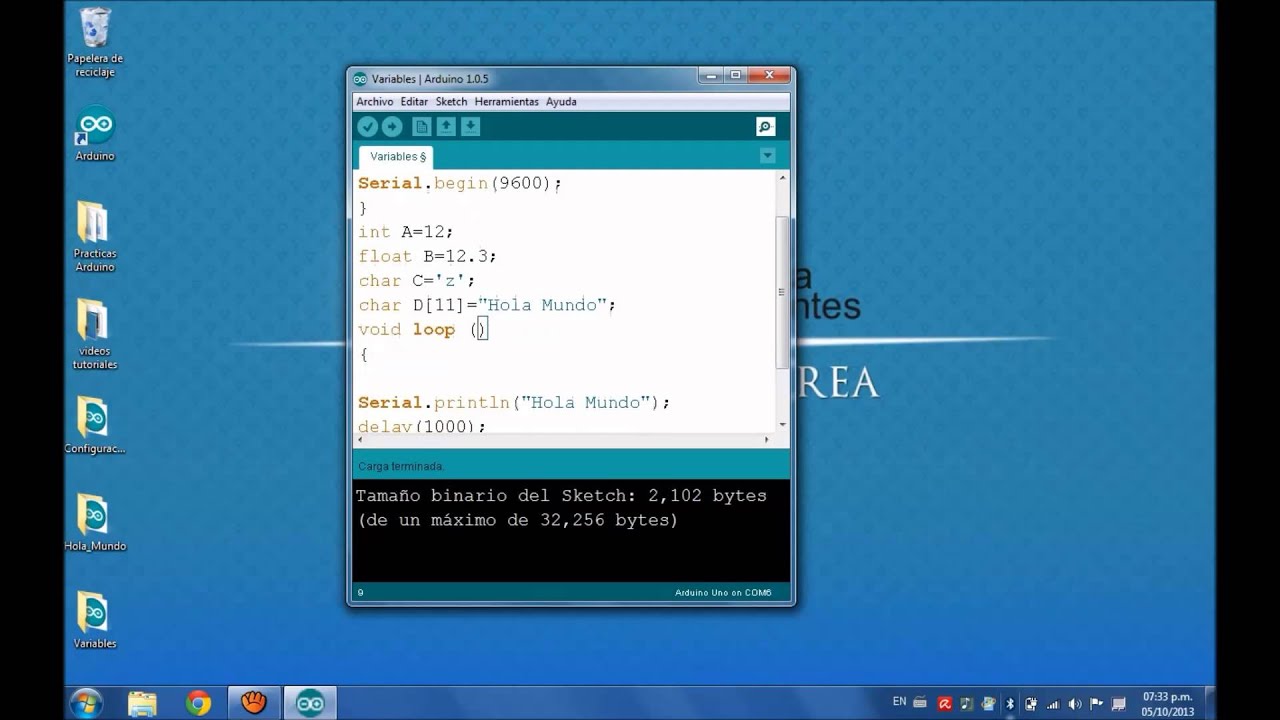Minimize the Arduino window
Screen dimensions: 1280x720
click(x=710, y=75)
